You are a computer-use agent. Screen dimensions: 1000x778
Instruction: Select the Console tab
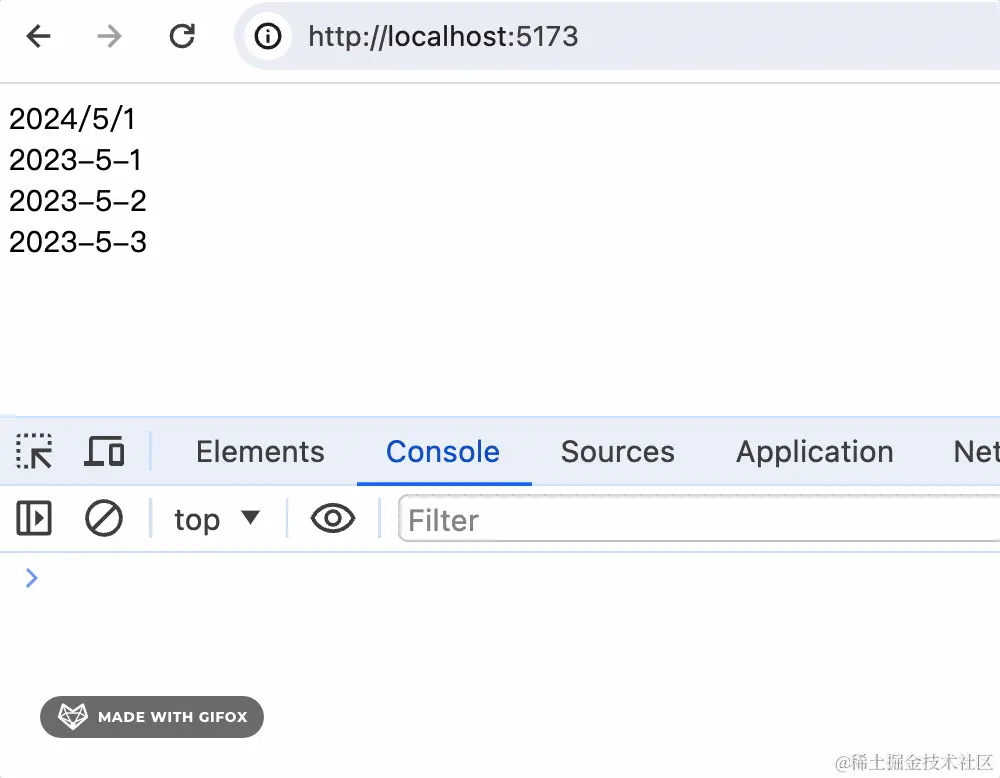point(443,452)
